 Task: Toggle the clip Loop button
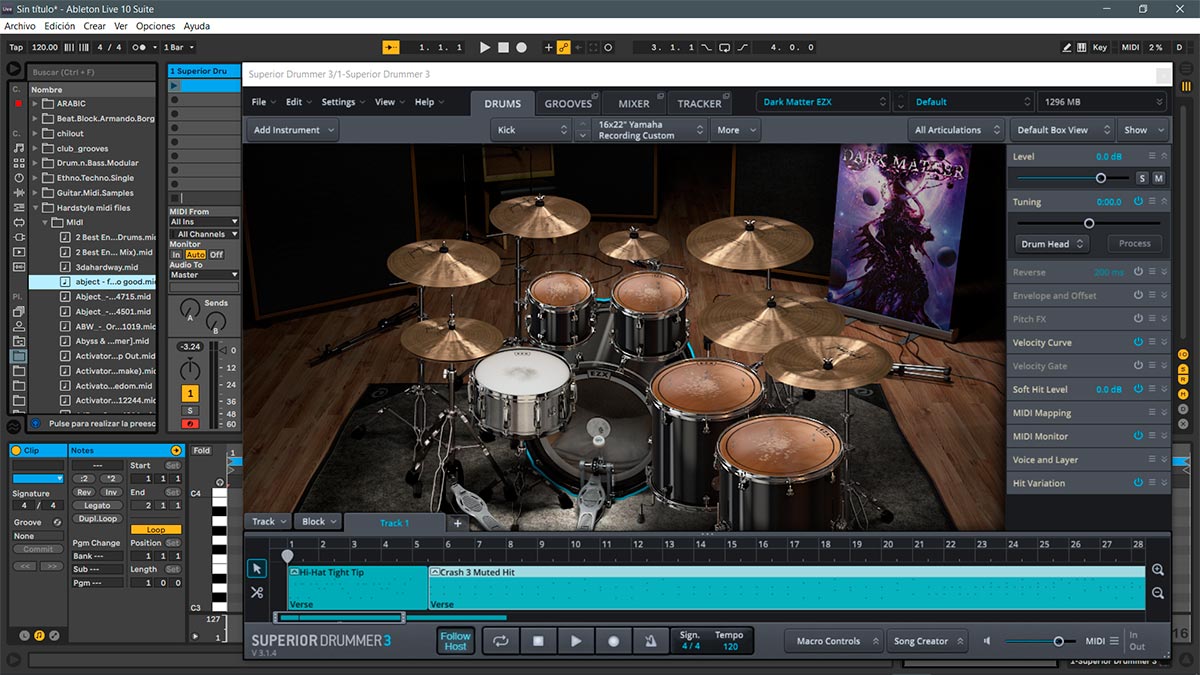[156, 530]
